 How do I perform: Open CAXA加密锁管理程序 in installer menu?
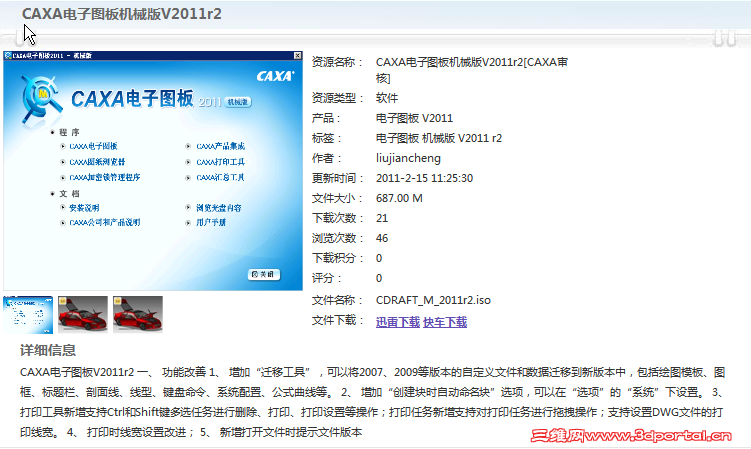[104, 177]
